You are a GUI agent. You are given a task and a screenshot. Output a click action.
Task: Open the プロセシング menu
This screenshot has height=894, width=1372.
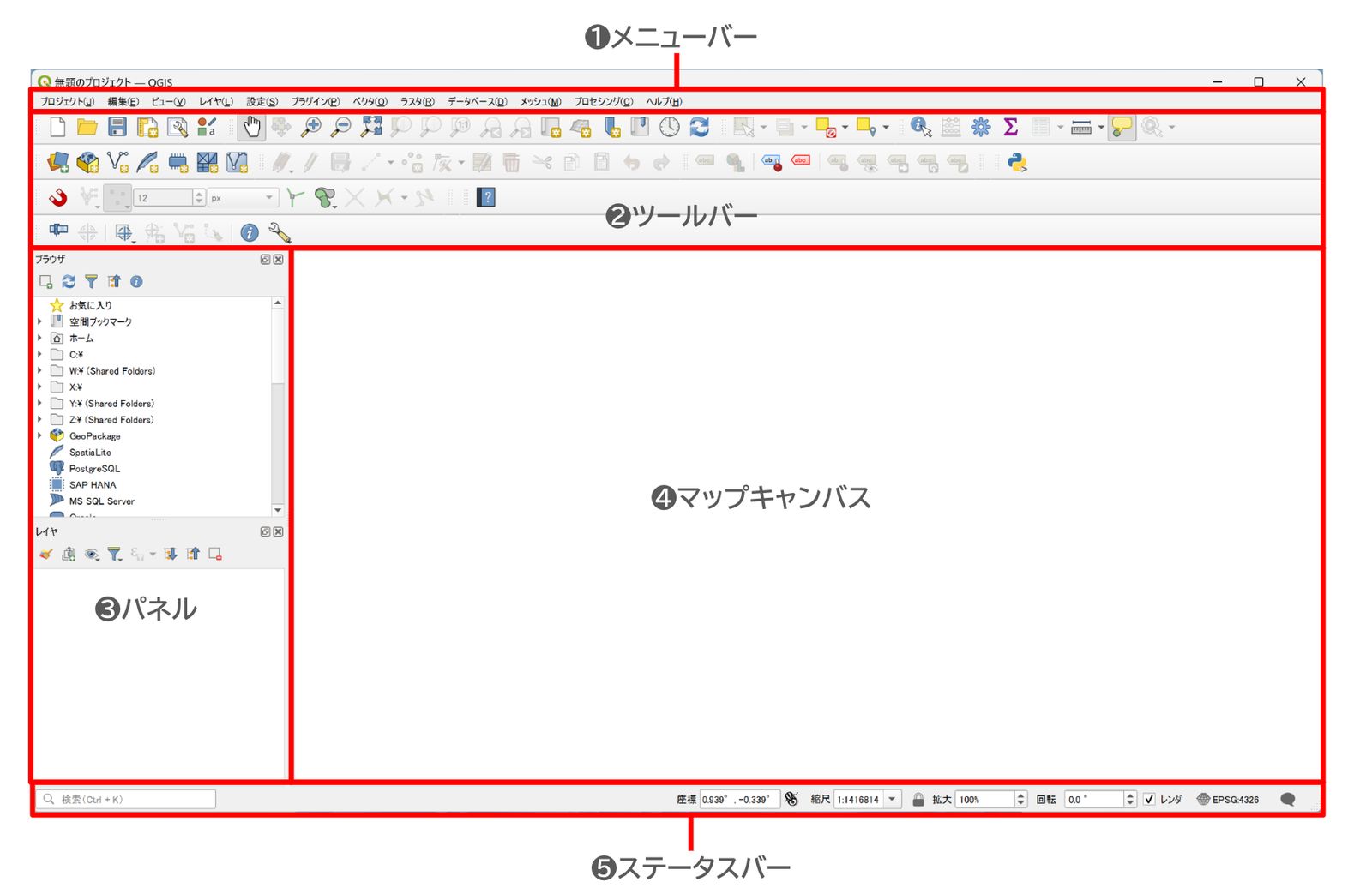pyautogui.click(x=604, y=101)
